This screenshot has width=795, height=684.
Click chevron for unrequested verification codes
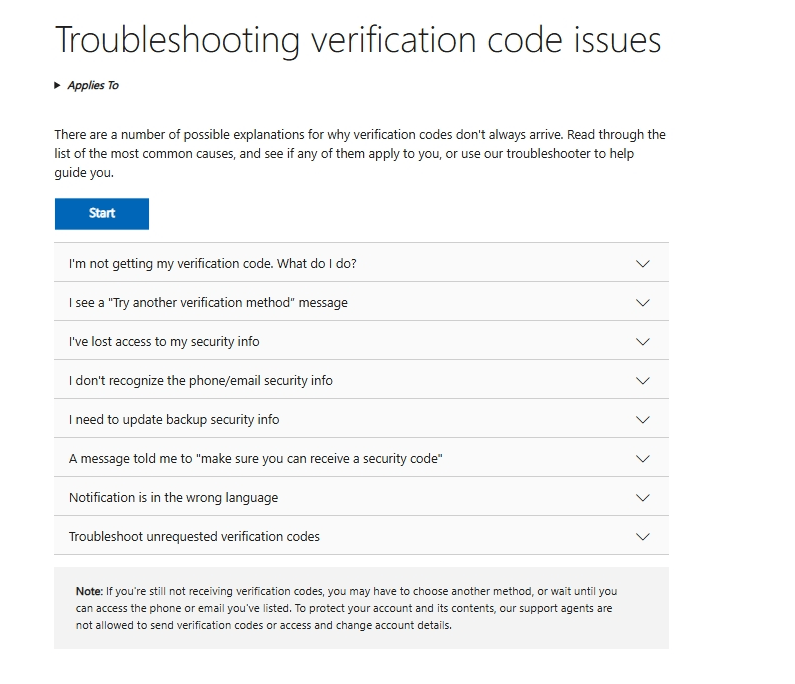(x=642, y=537)
